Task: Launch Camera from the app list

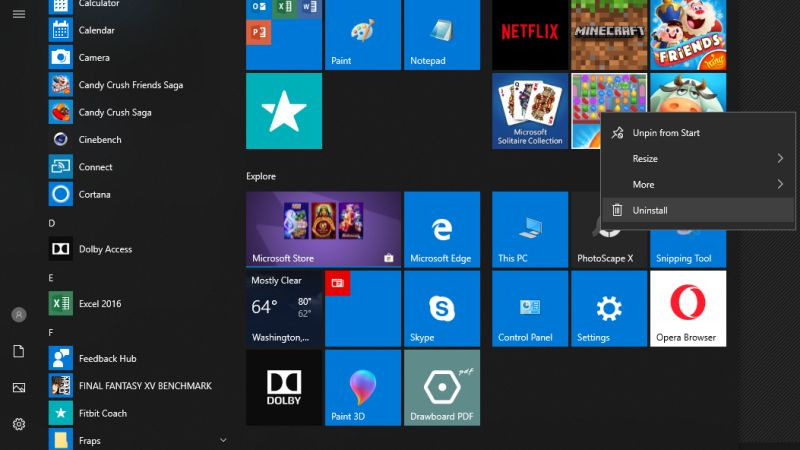Action: [x=138, y=58]
